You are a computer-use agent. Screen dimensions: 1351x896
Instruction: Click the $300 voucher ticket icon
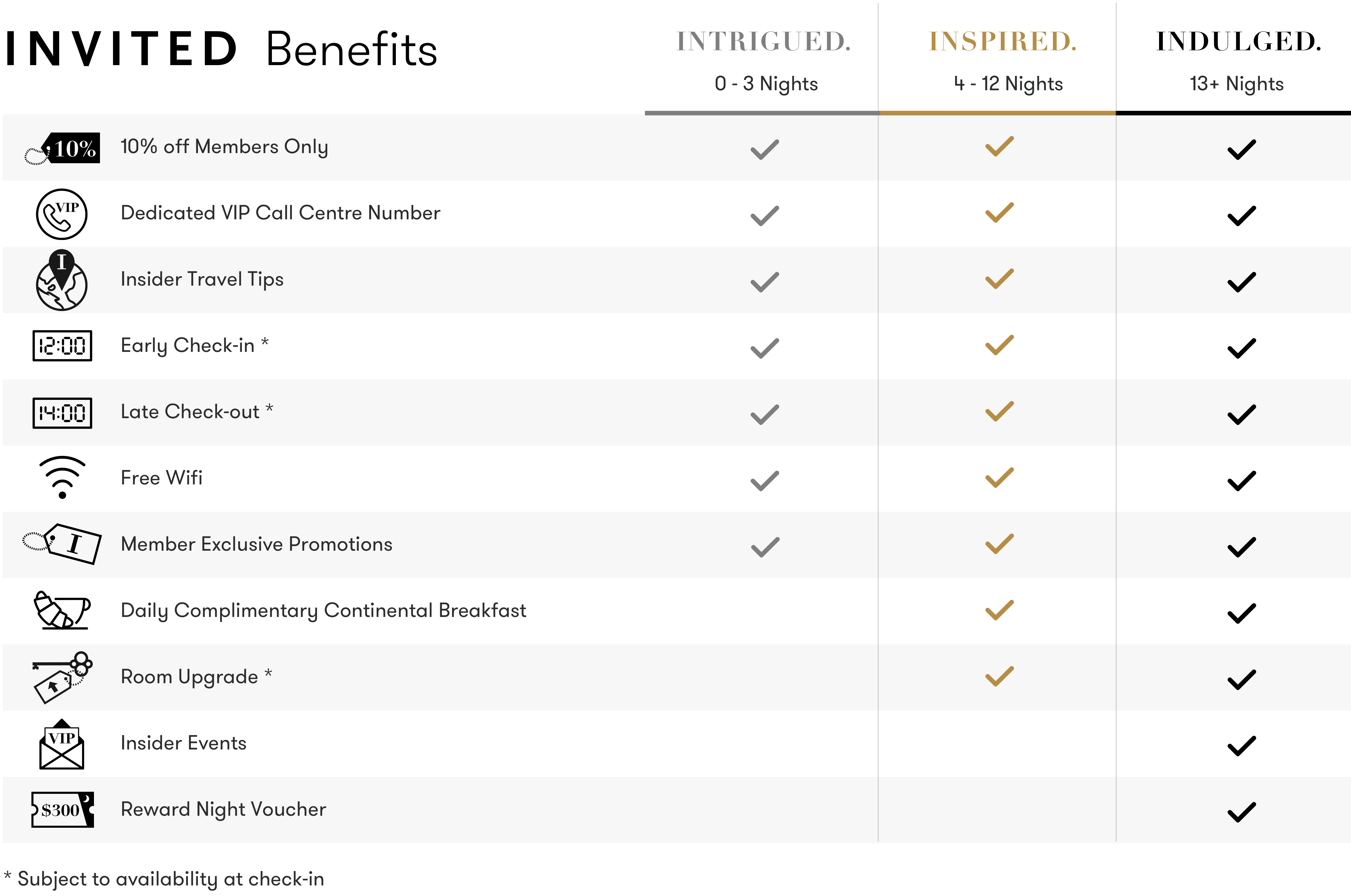pyautogui.click(x=62, y=810)
